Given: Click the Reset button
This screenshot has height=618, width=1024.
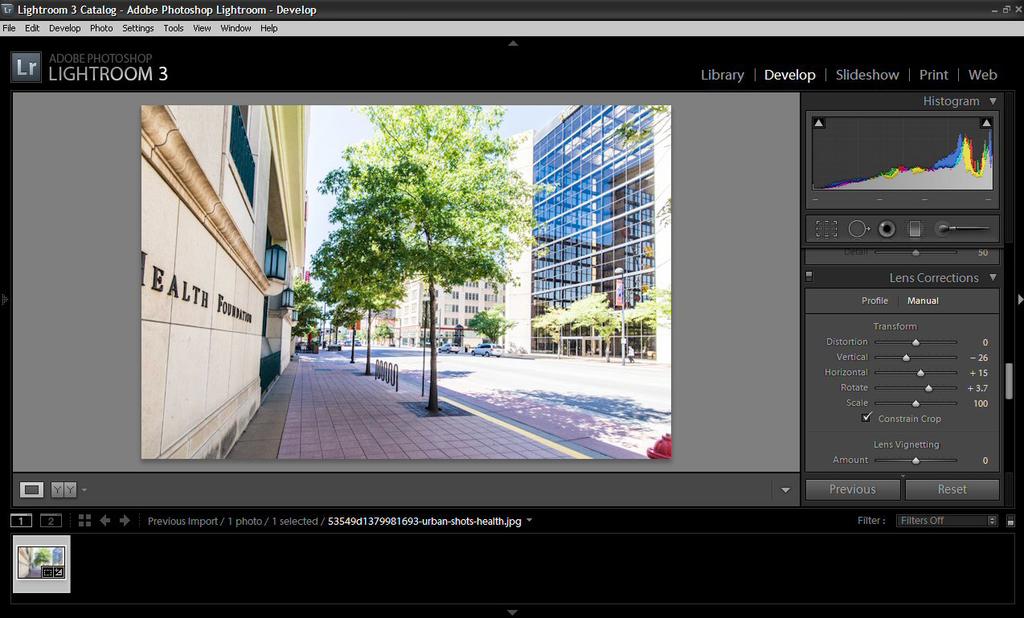Looking at the screenshot, I should tap(951, 489).
